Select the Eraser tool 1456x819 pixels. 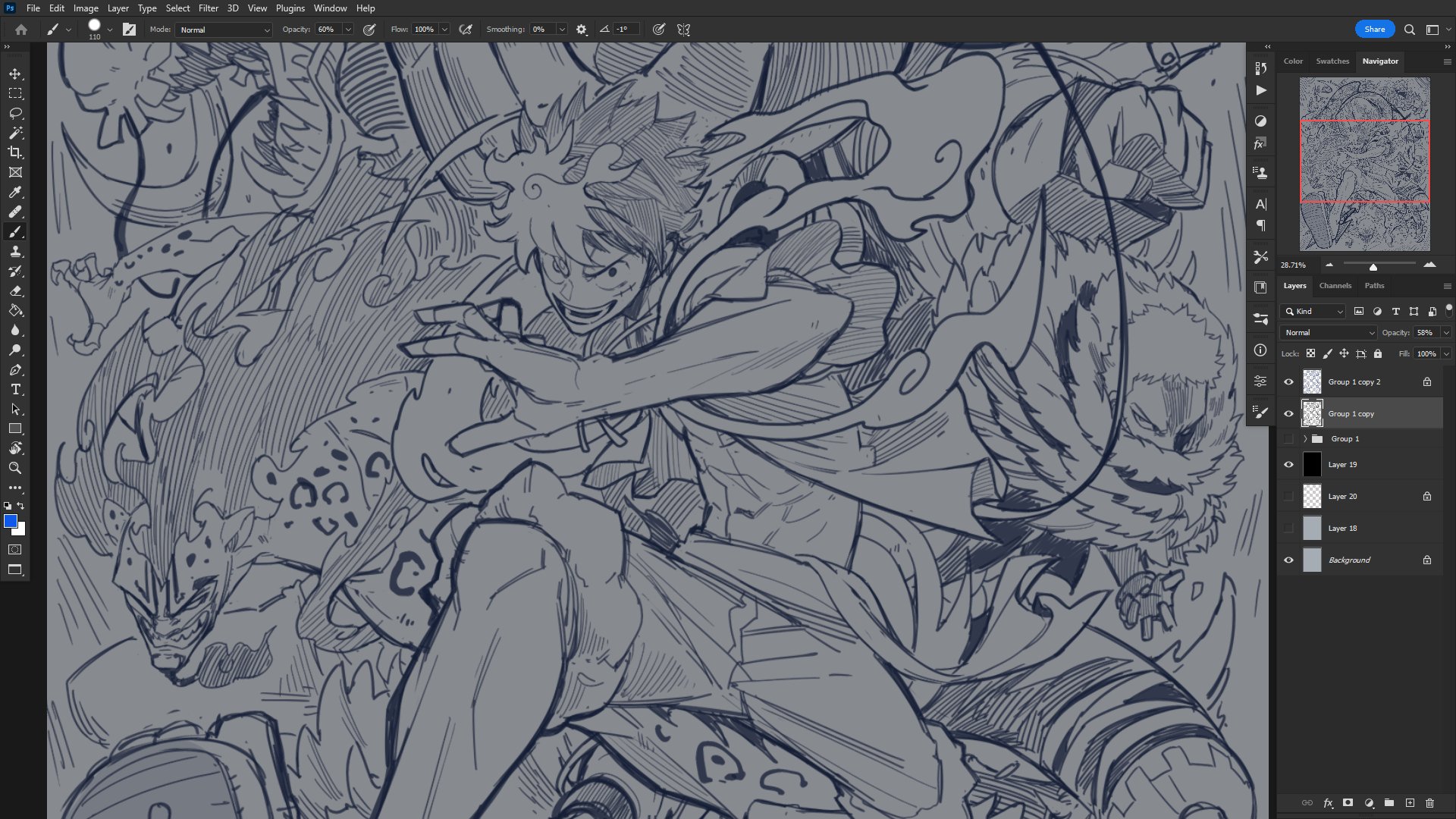(x=15, y=291)
